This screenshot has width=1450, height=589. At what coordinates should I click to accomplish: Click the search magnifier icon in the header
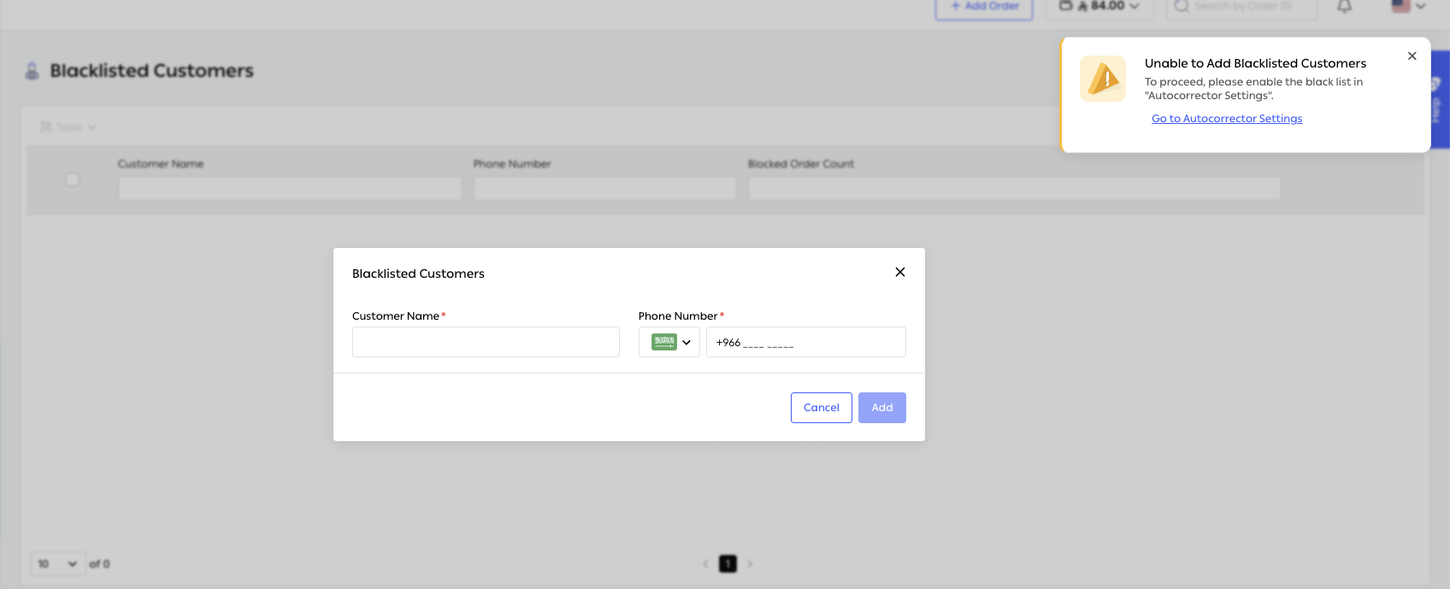[x=1181, y=6]
